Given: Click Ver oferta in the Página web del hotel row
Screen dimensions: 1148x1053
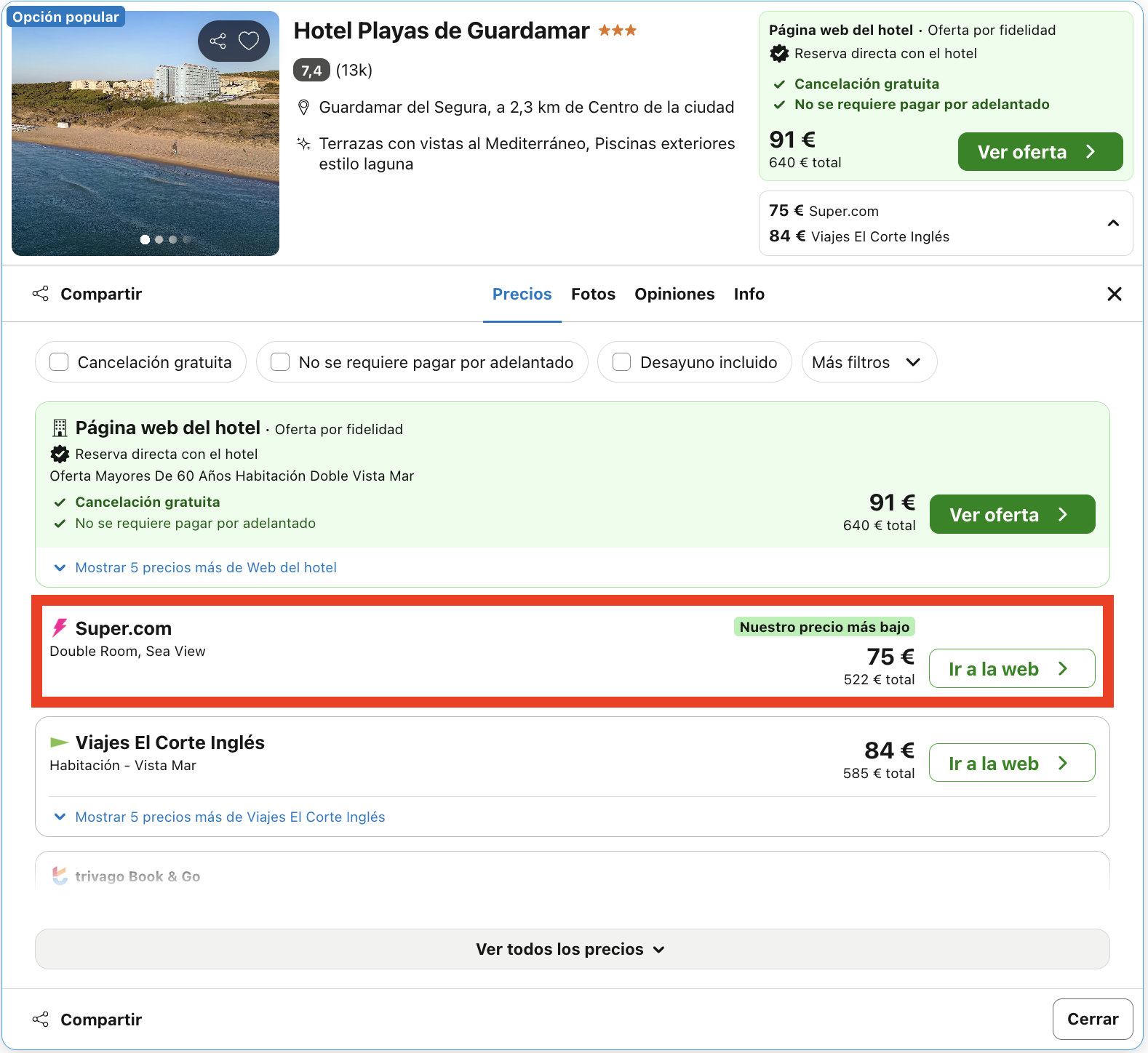Looking at the screenshot, I should click(x=1013, y=514).
